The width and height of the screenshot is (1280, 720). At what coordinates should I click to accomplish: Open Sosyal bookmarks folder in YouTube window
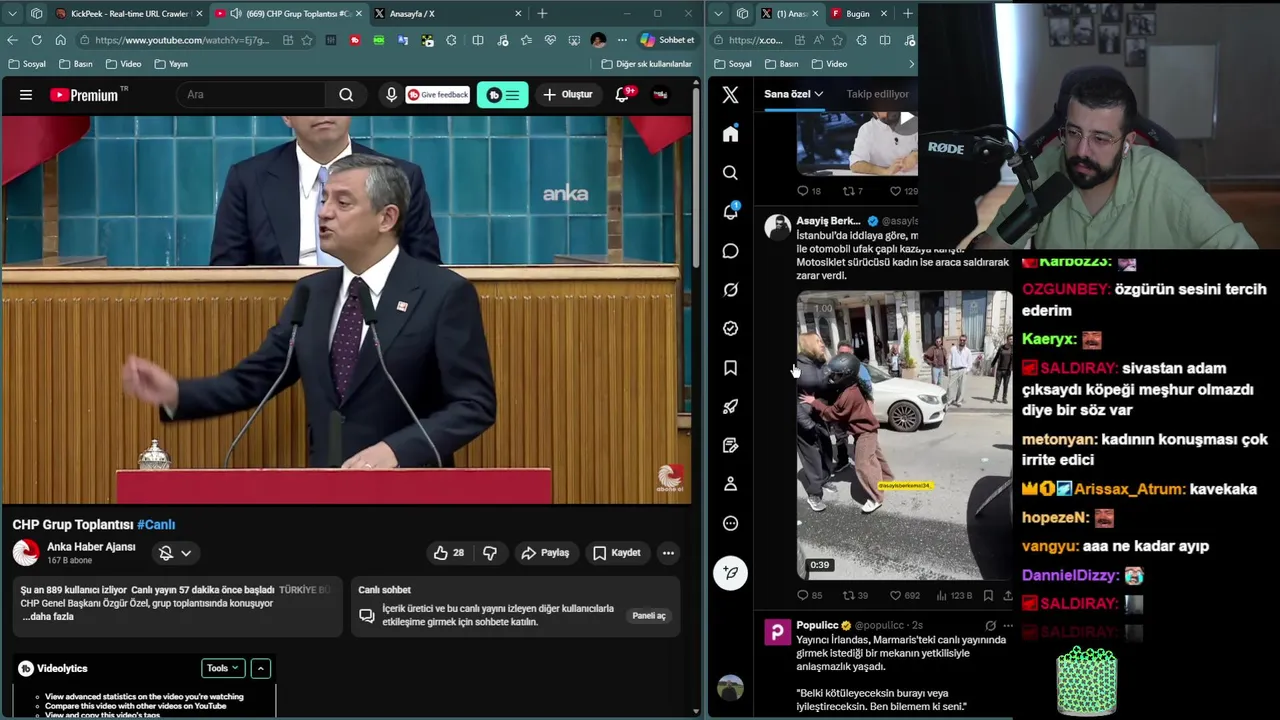pyautogui.click(x=27, y=64)
